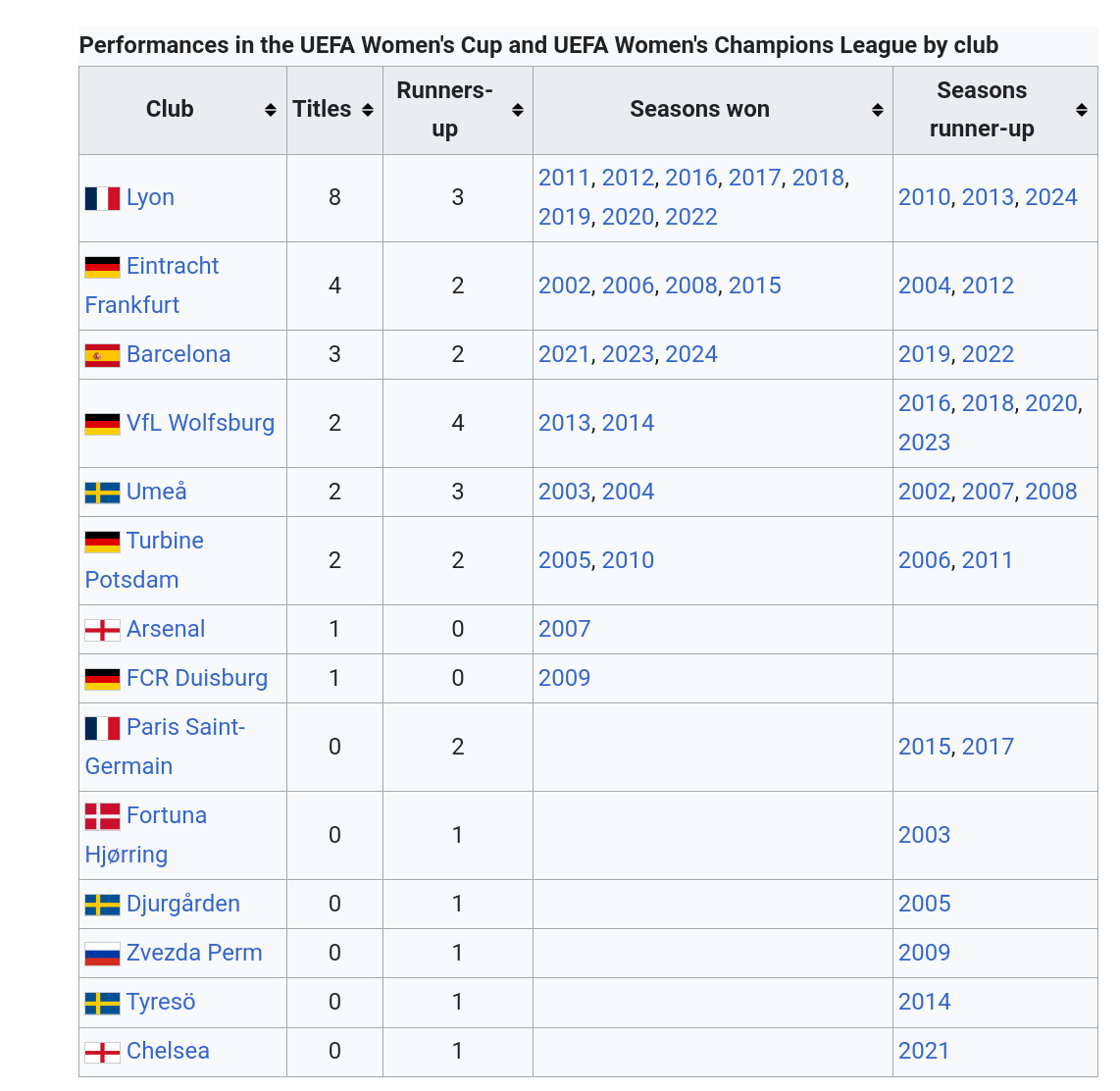Click the German flag next to VfL Wolfsburg
Image resolution: width=1120 pixels, height=1091 pixels.
(102, 424)
